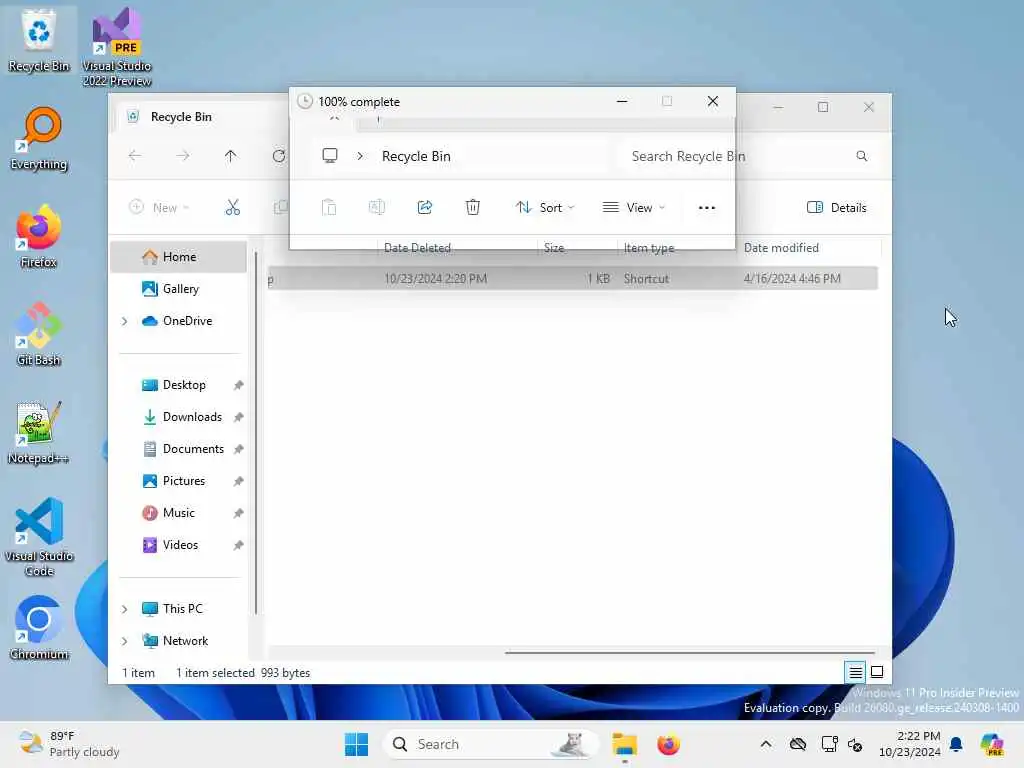Screen dimensions: 1024x768
Task: Click Recycle Bin in the address breadcrumb
Action: (x=416, y=156)
